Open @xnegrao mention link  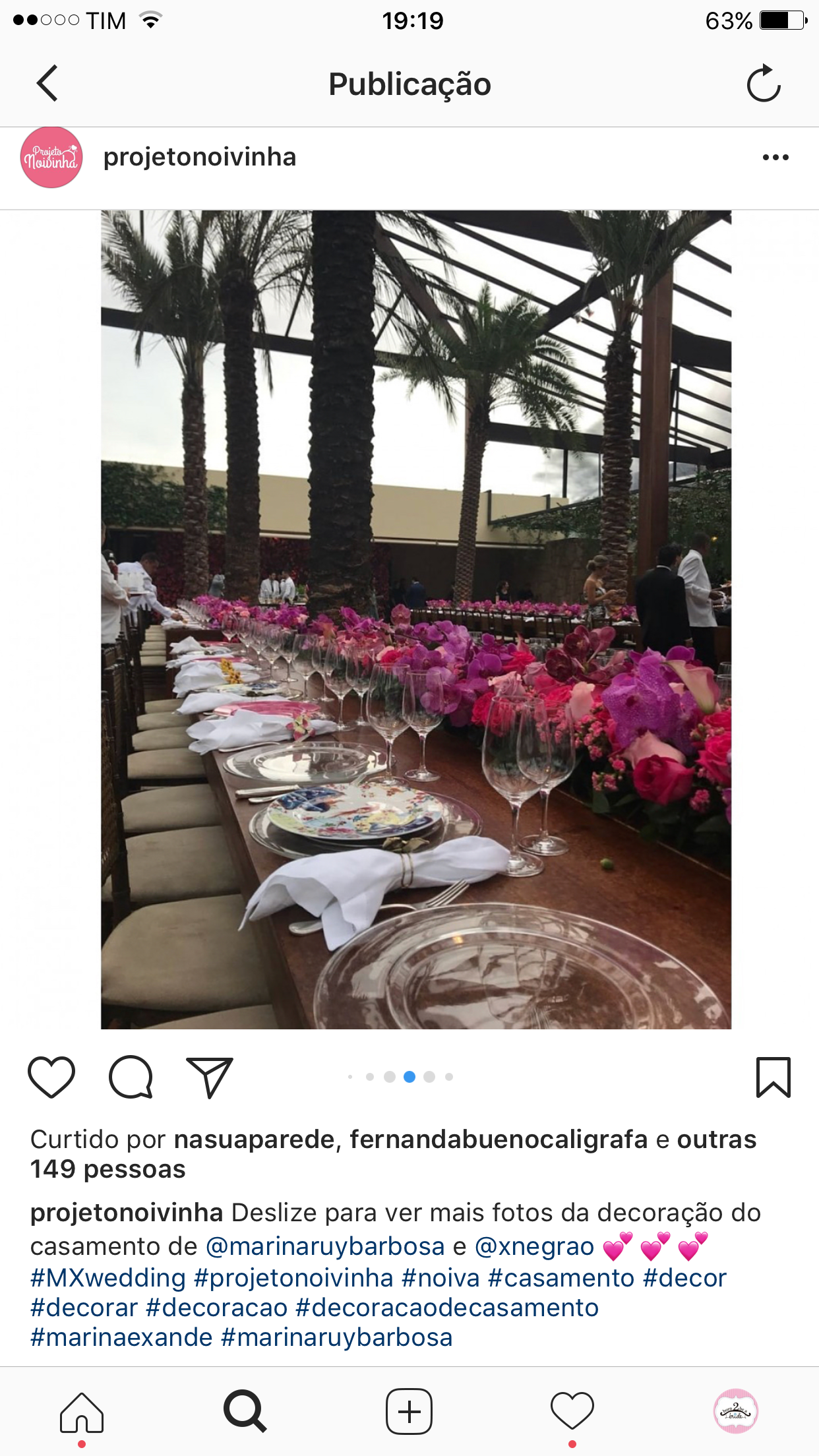coord(534,1246)
